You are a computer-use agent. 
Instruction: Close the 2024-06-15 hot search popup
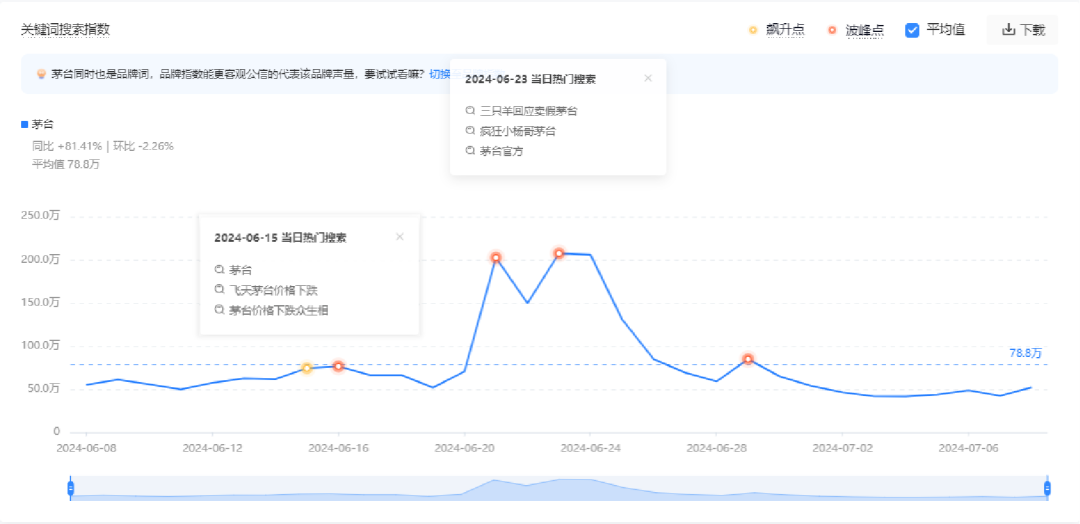(x=399, y=237)
